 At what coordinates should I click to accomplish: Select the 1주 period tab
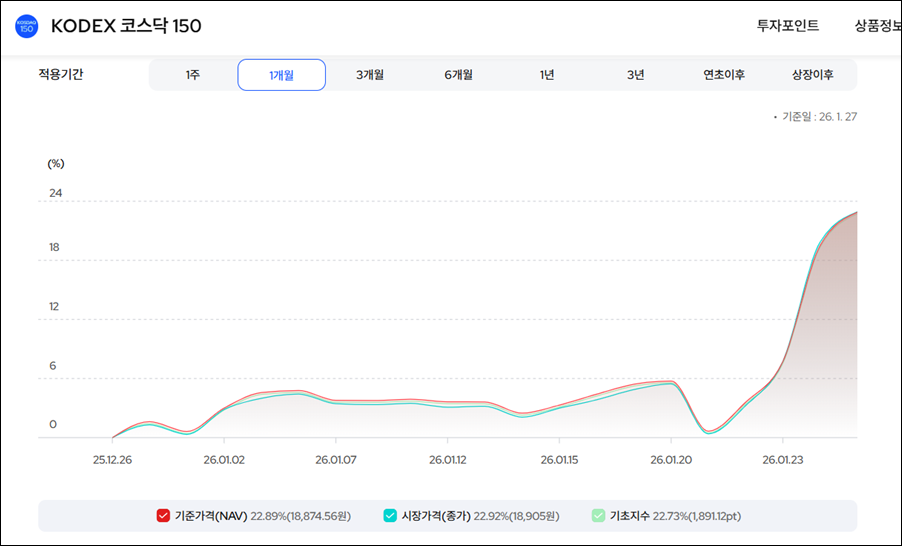click(193, 75)
